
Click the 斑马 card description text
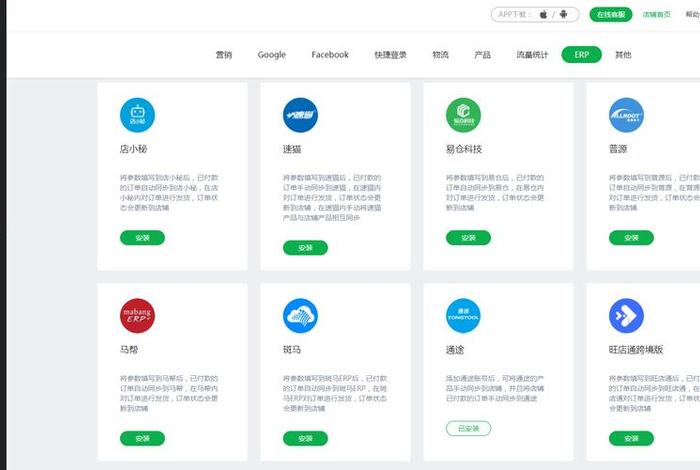(335, 393)
